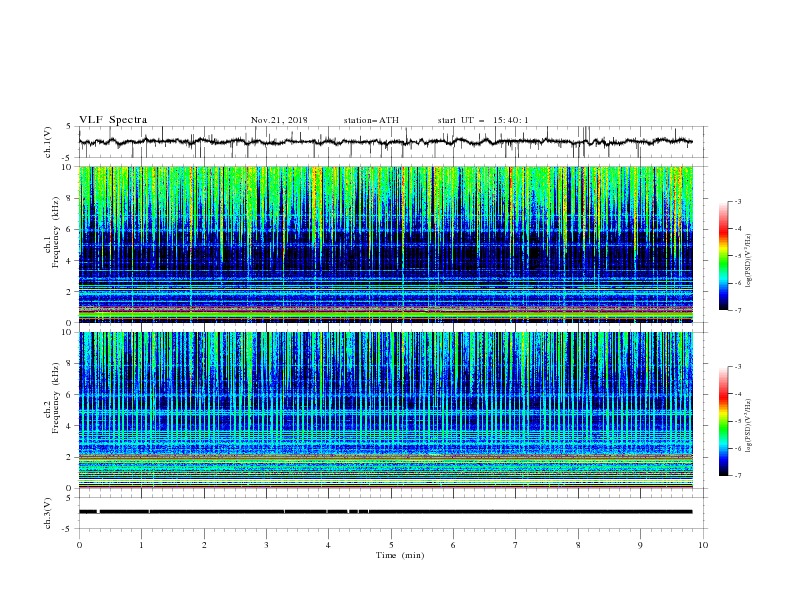
Task: Click the ch.1 spectrogram panel
Action: 386,244
